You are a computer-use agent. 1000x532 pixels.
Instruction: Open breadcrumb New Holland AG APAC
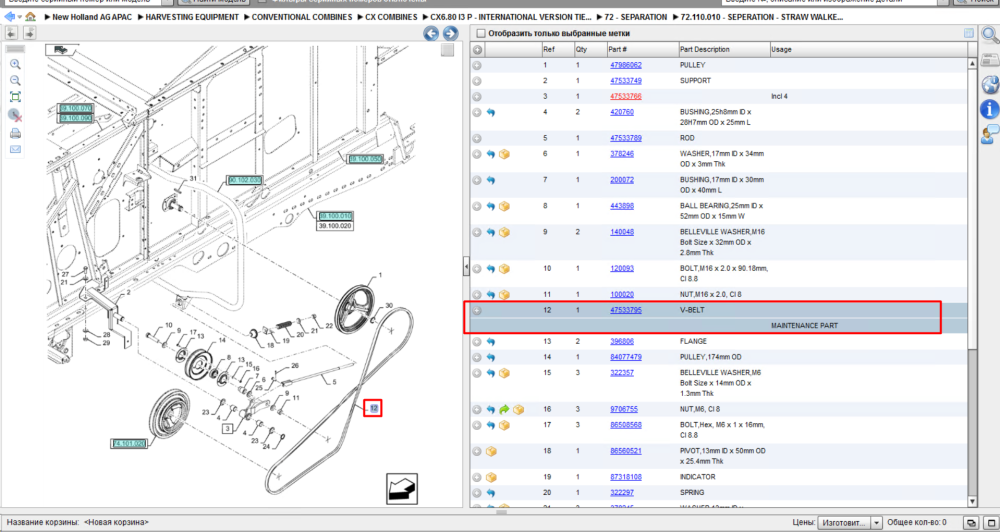[92, 17]
